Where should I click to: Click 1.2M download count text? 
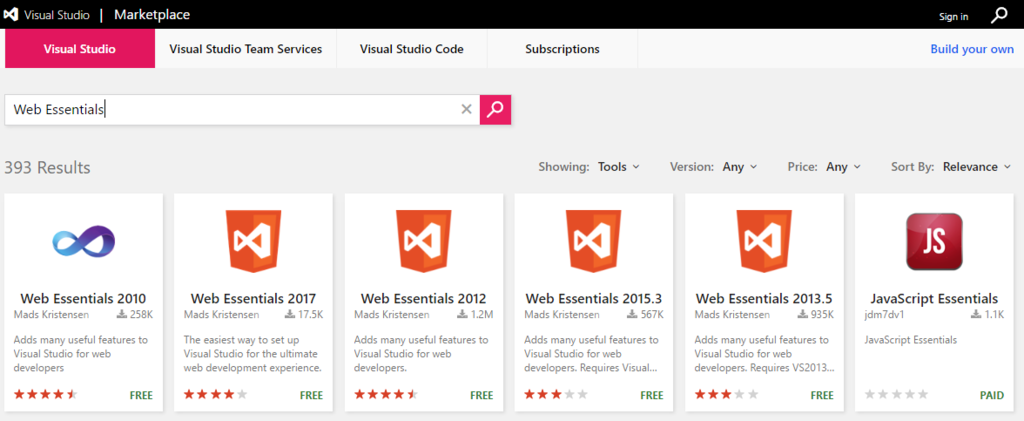[481, 315]
